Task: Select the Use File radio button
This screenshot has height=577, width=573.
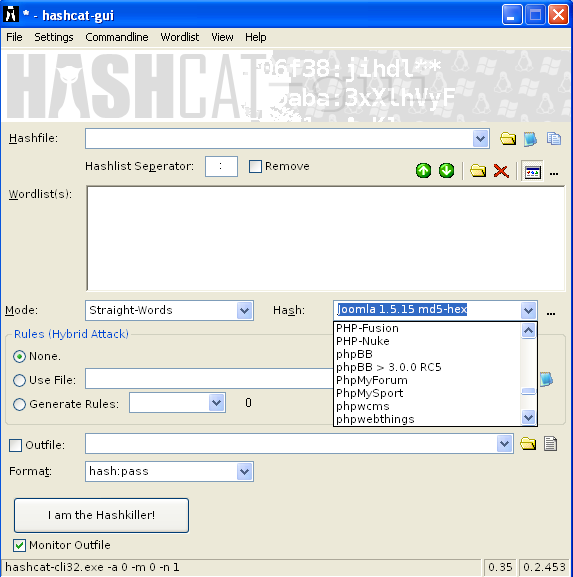Action: click(19, 380)
